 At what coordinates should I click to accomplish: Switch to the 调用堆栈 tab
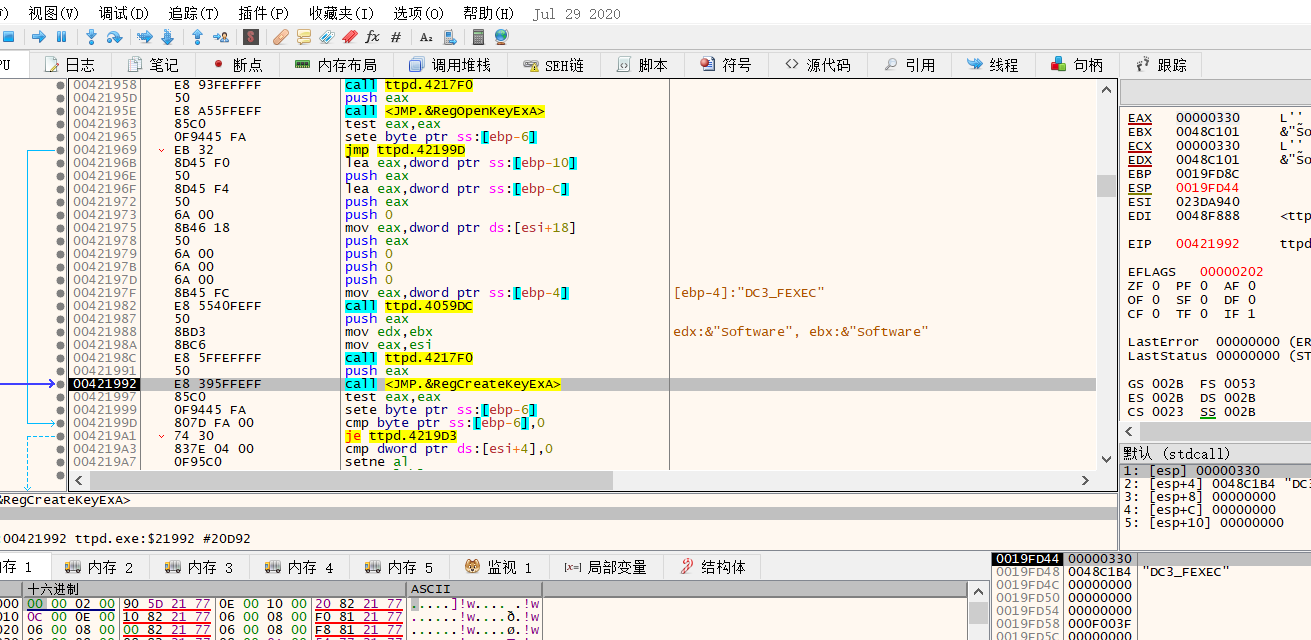click(449, 65)
